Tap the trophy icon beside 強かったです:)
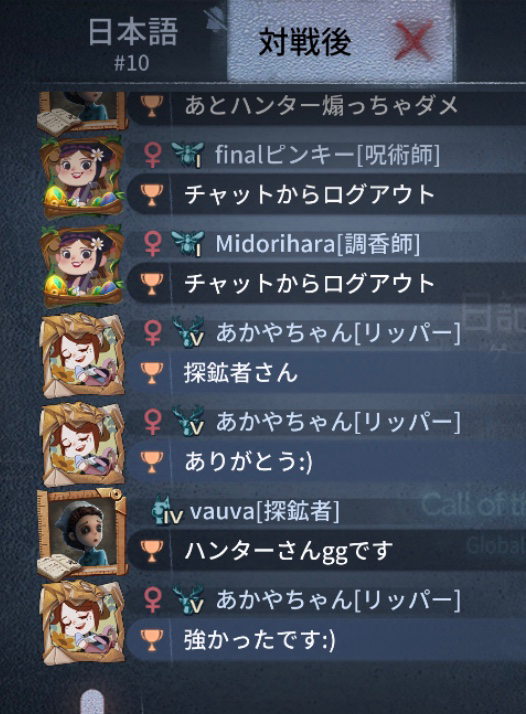Screen dimensions: 526x714 151,640
